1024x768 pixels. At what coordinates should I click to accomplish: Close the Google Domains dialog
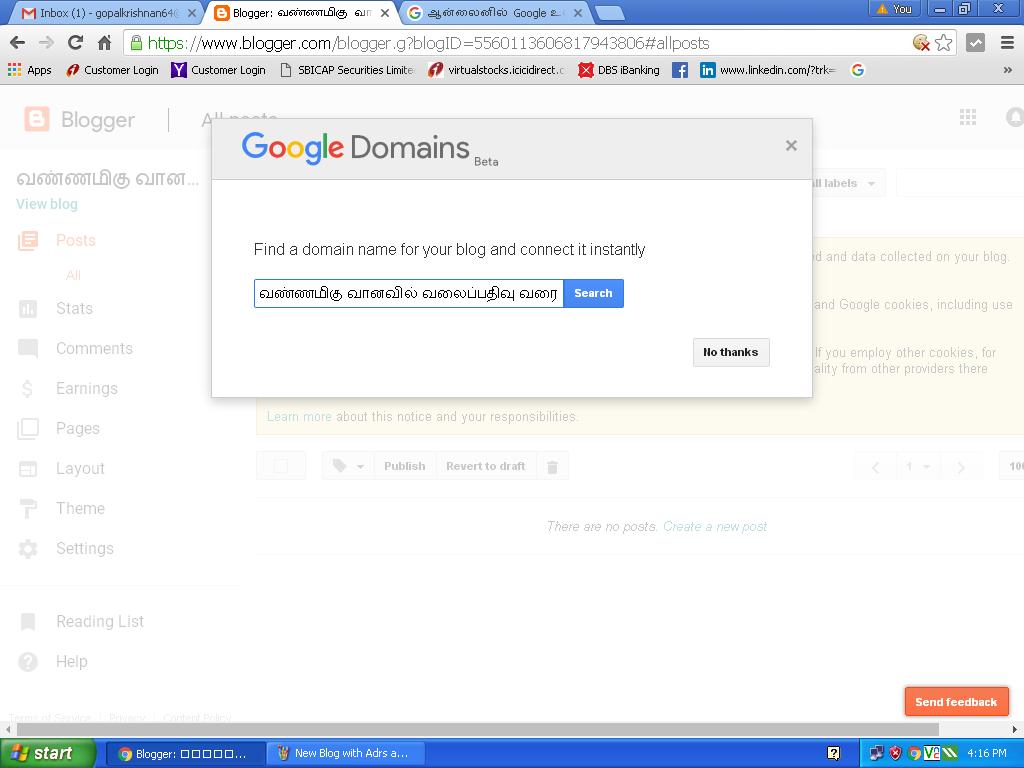[x=791, y=146]
